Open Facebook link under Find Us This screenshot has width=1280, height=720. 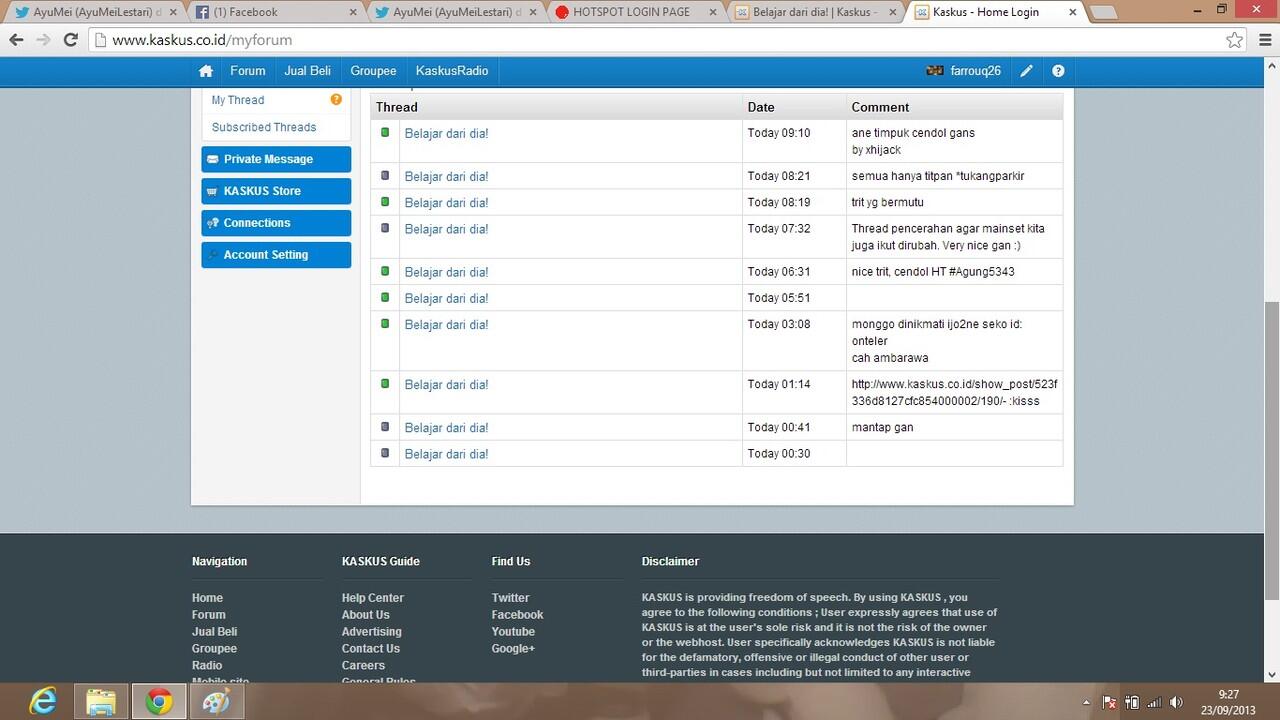tap(517, 615)
